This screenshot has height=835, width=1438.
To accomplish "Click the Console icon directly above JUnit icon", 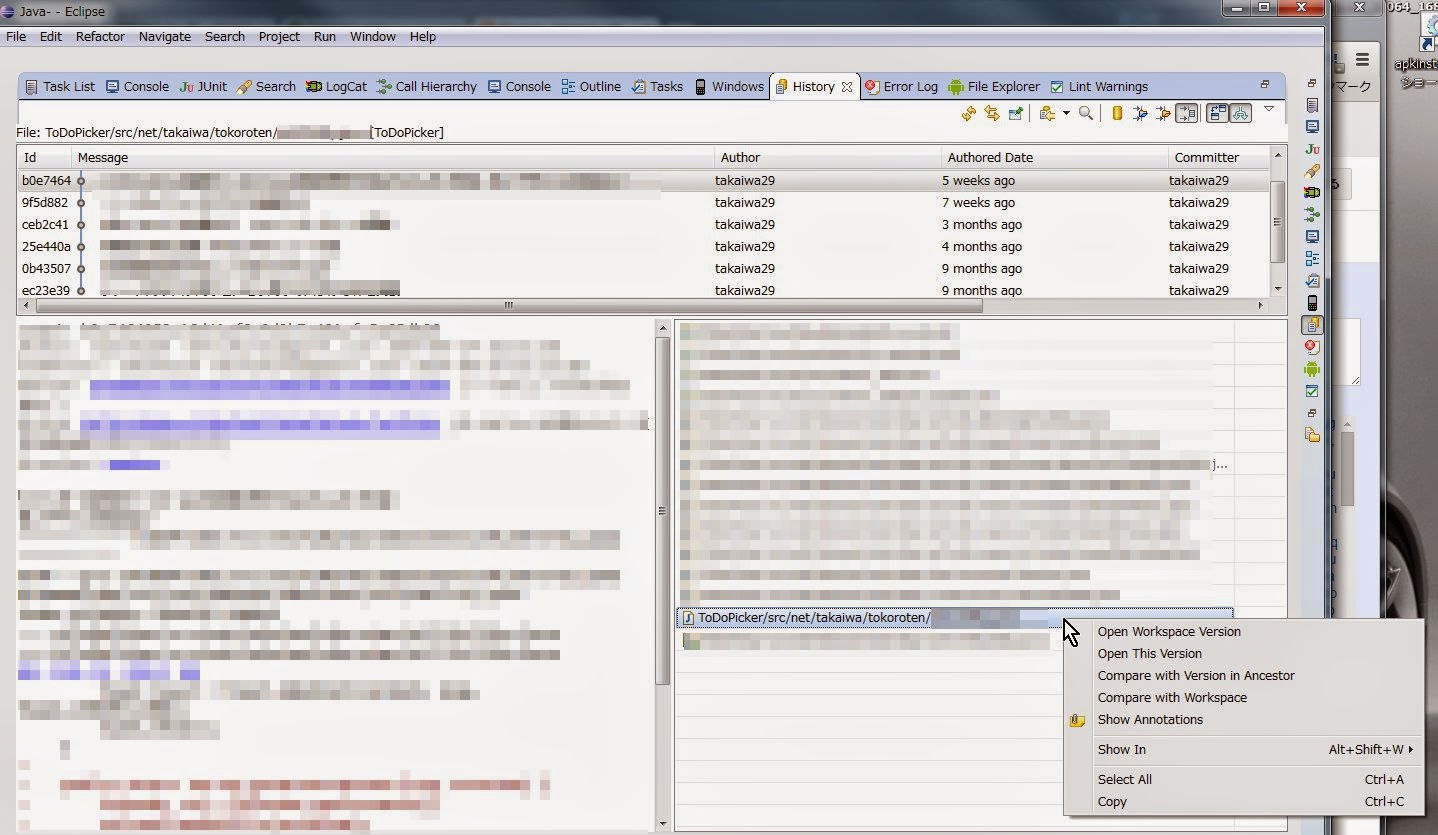I will click(x=1312, y=127).
